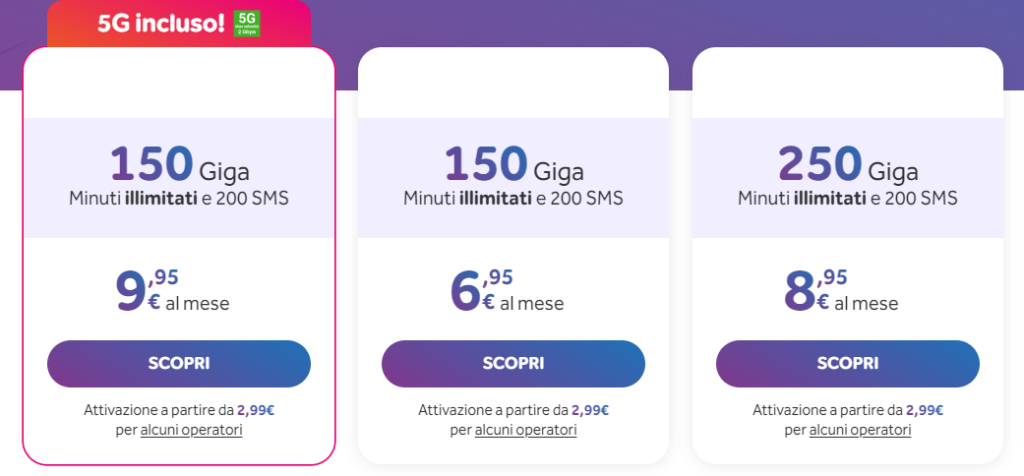Click the 2,99€ activation cost in 6,95€ card

[590, 410]
